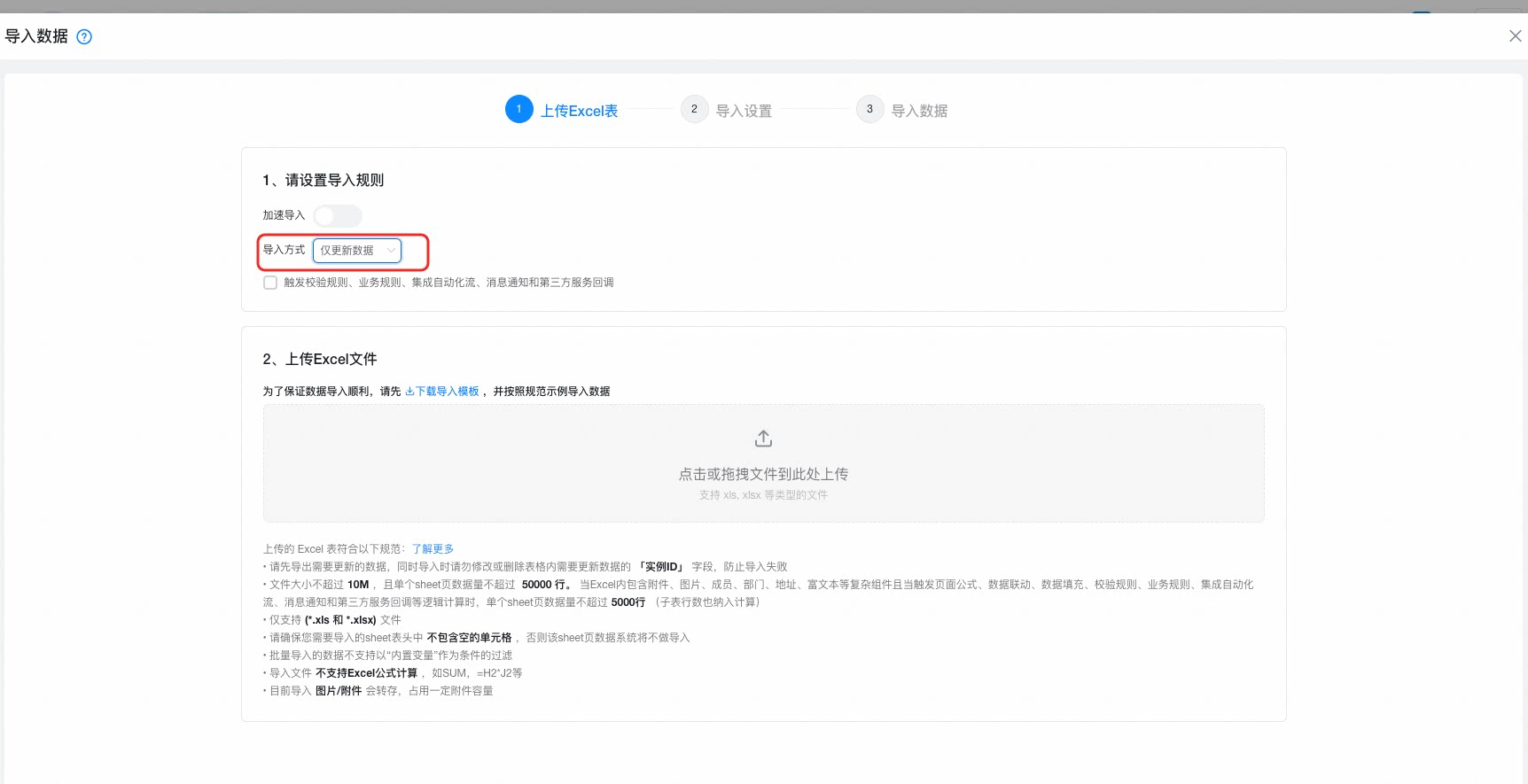Click the step 1 numbered circle

tap(519, 109)
